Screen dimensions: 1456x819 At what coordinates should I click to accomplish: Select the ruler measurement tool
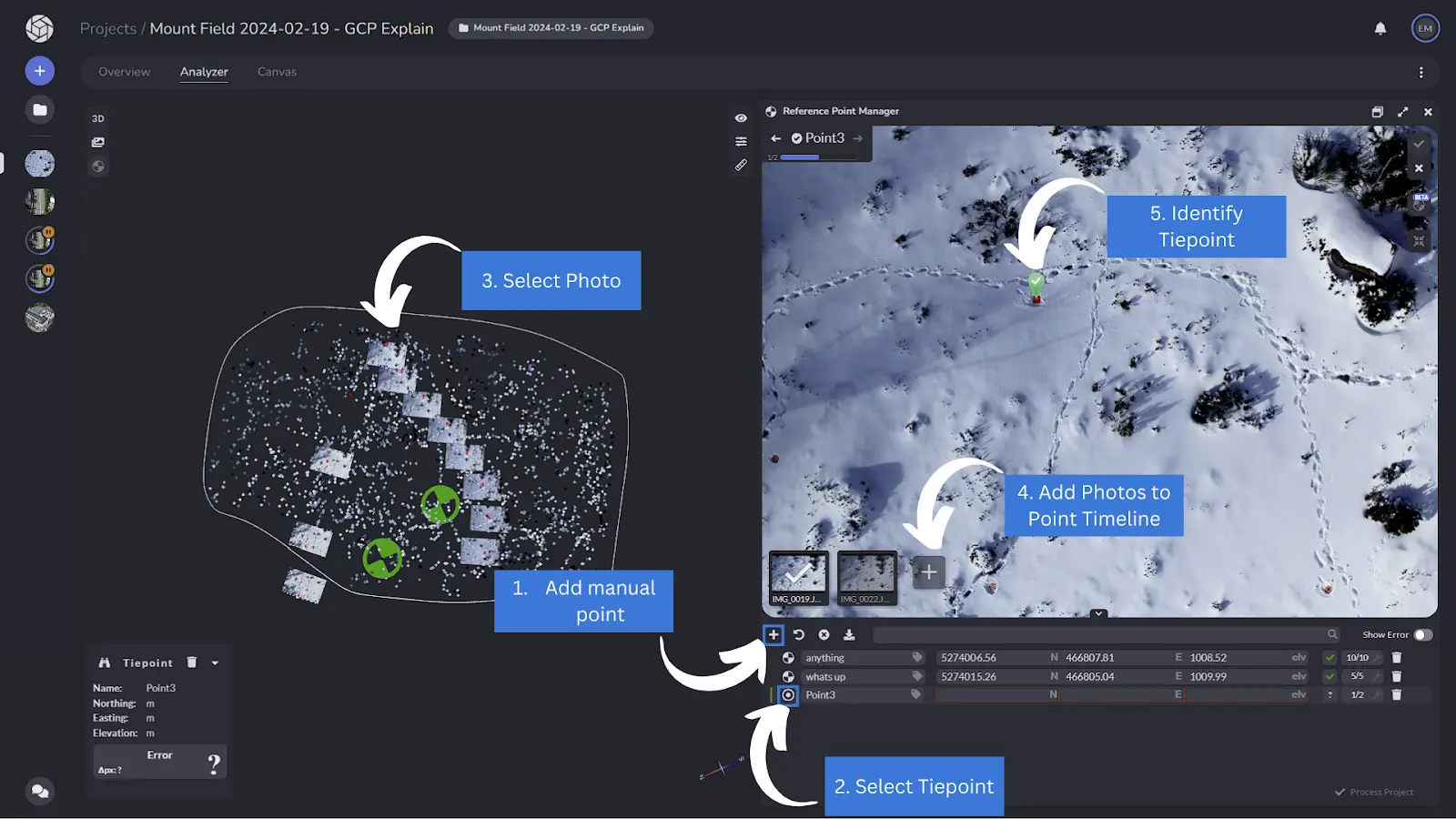pyautogui.click(x=741, y=166)
